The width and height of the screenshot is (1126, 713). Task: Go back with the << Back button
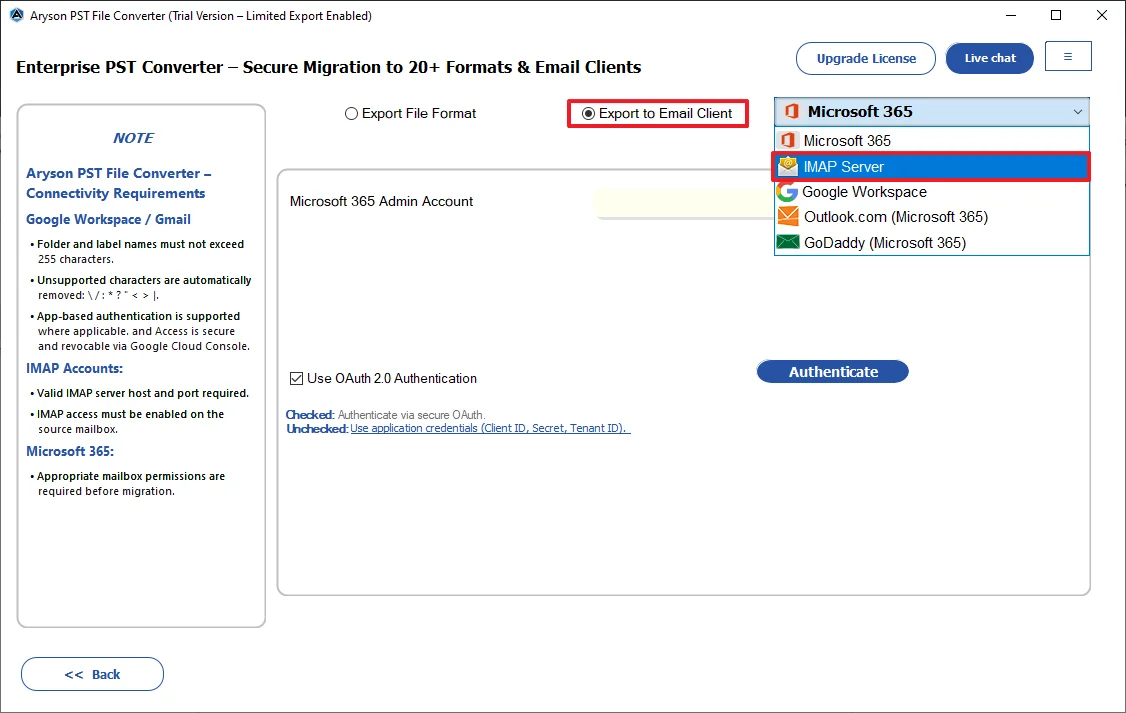point(93,674)
